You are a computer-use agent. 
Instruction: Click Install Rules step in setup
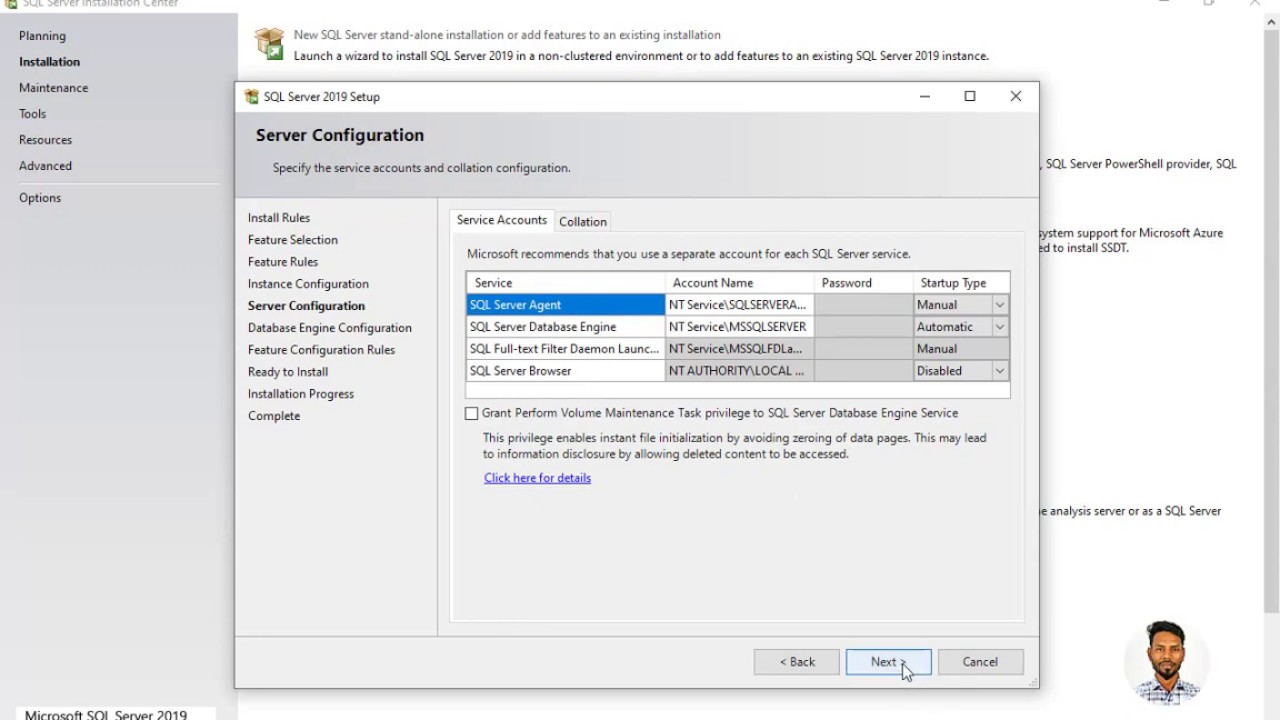[279, 218]
